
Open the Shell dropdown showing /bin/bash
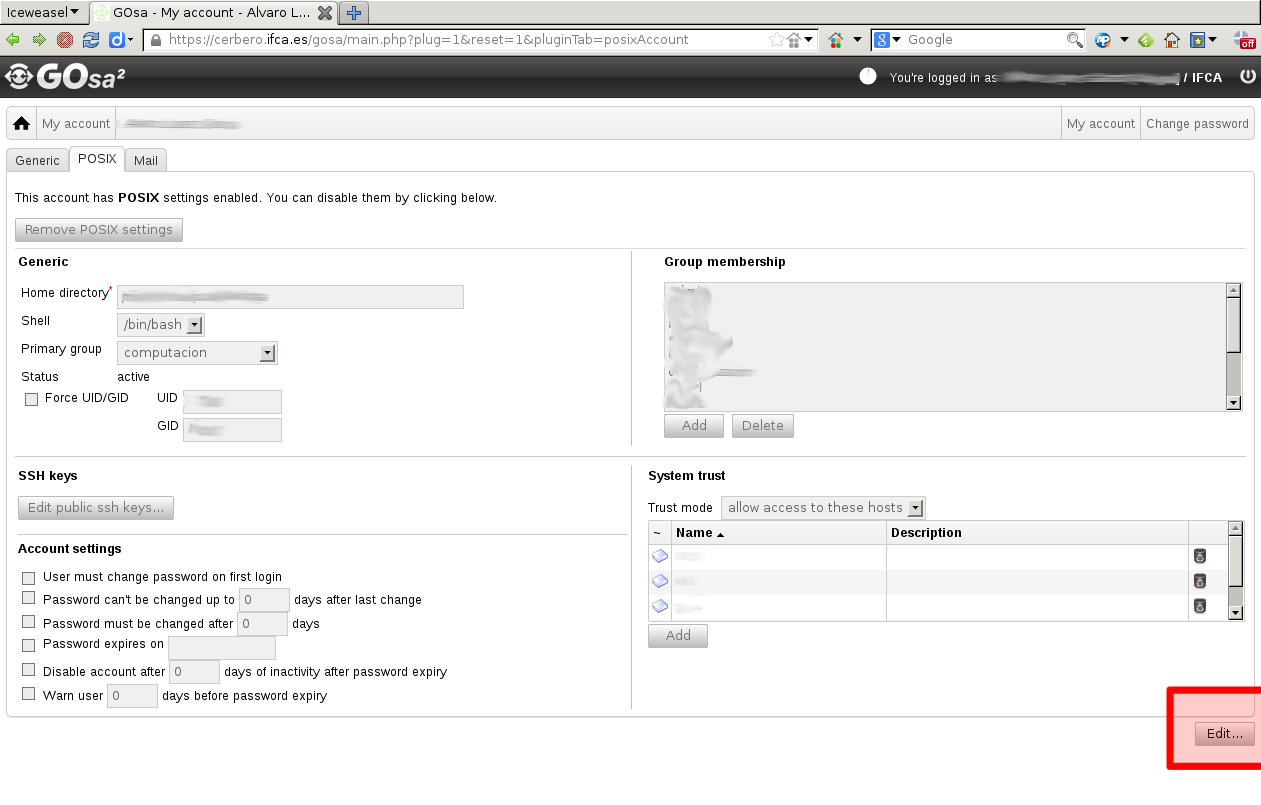click(161, 325)
